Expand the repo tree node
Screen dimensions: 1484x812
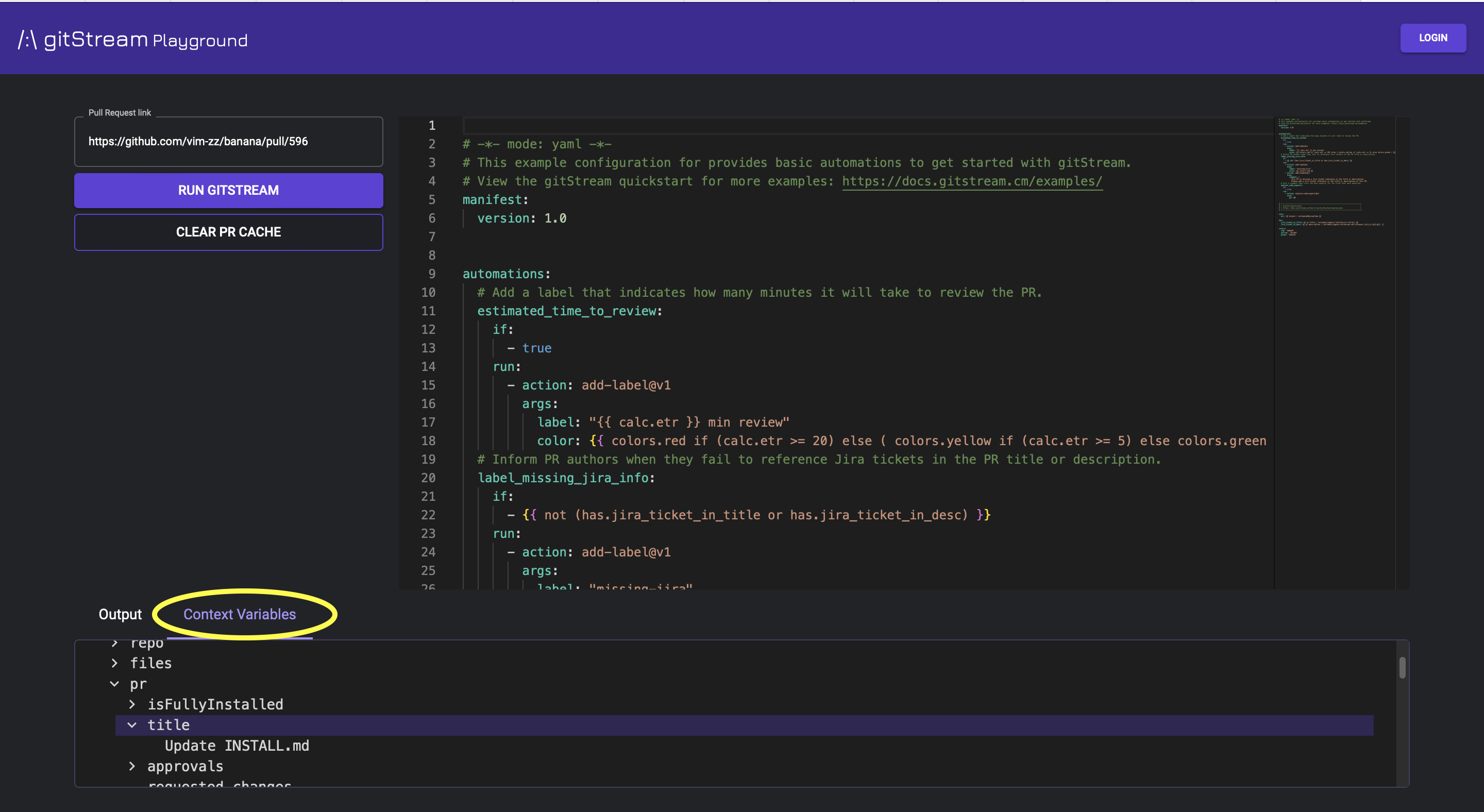pyautogui.click(x=114, y=644)
